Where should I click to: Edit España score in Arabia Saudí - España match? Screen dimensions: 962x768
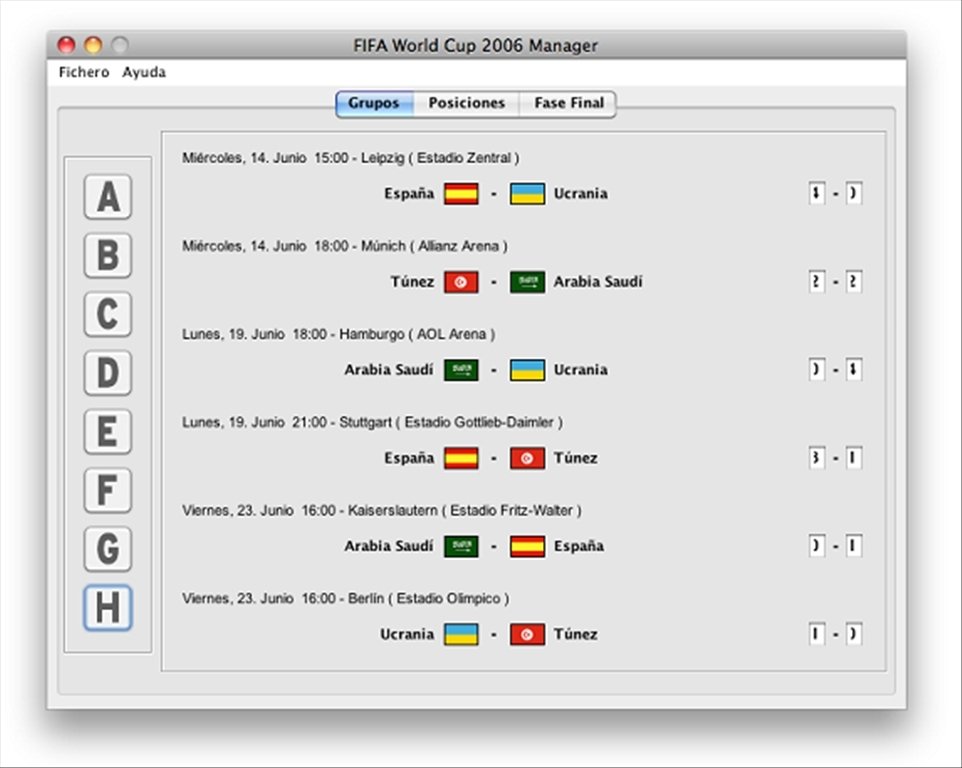[x=854, y=547]
